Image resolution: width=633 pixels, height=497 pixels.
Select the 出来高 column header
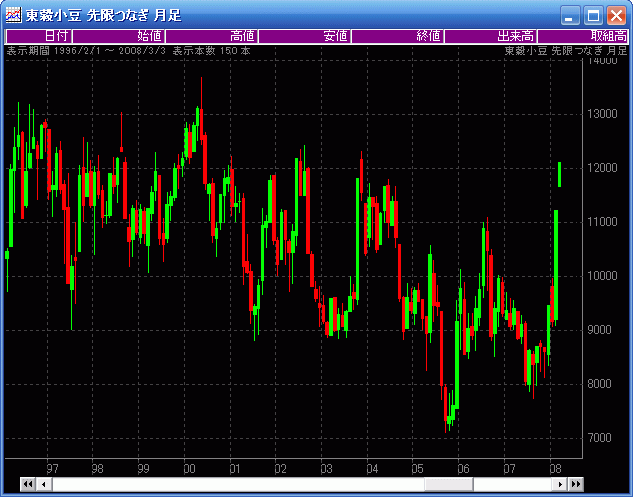click(490, 36)
